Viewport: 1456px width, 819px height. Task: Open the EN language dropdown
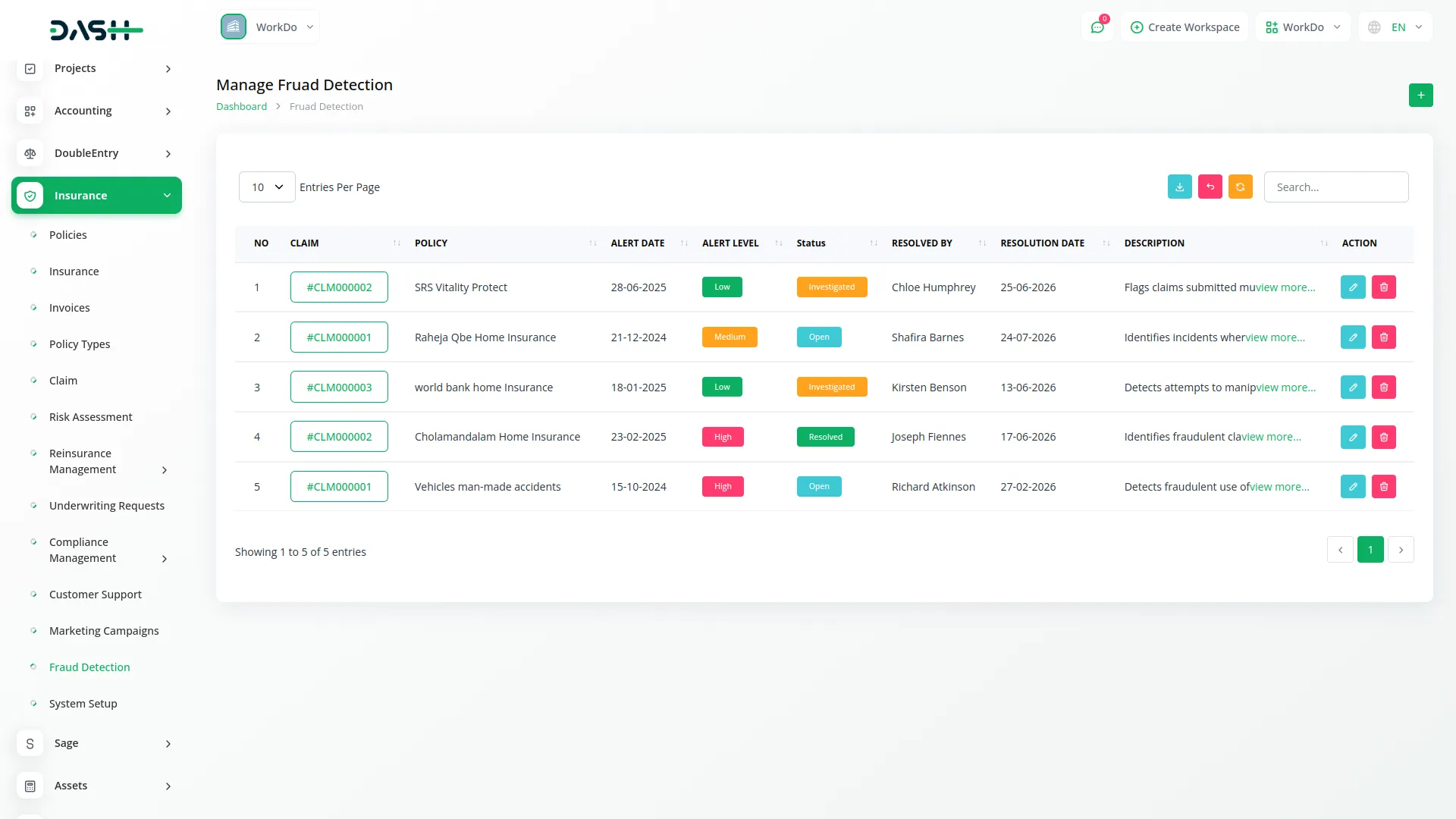point(1394,27)
